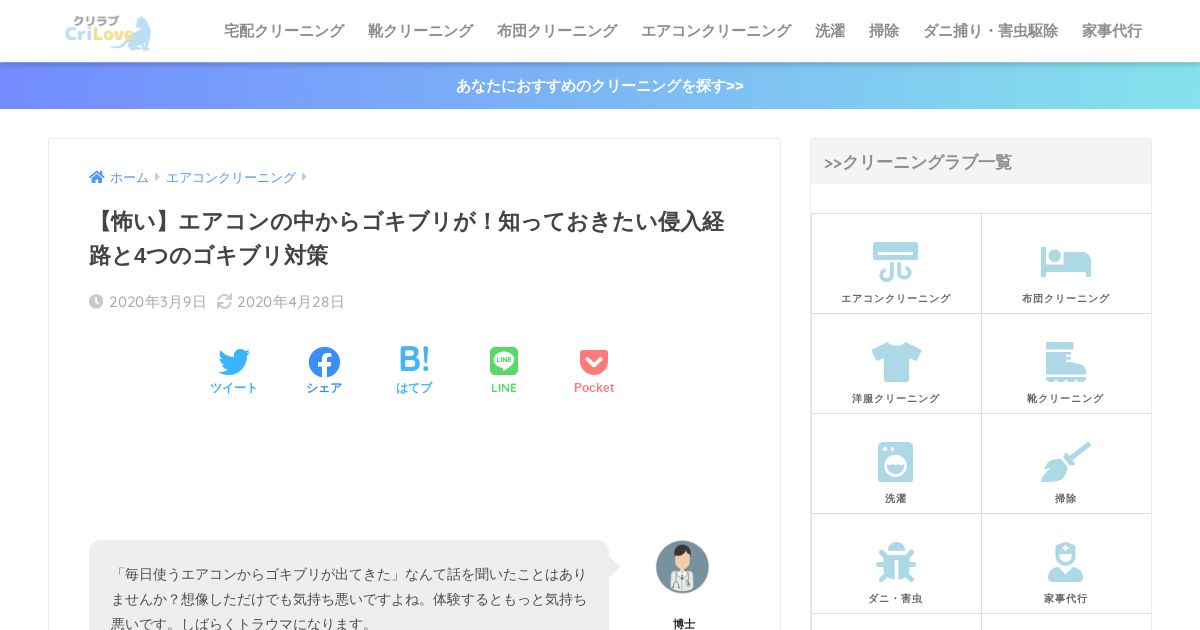1200x630 pixels.
Task: Open 宅配クリーニング in the top navigation
Action: click(284, 31)
